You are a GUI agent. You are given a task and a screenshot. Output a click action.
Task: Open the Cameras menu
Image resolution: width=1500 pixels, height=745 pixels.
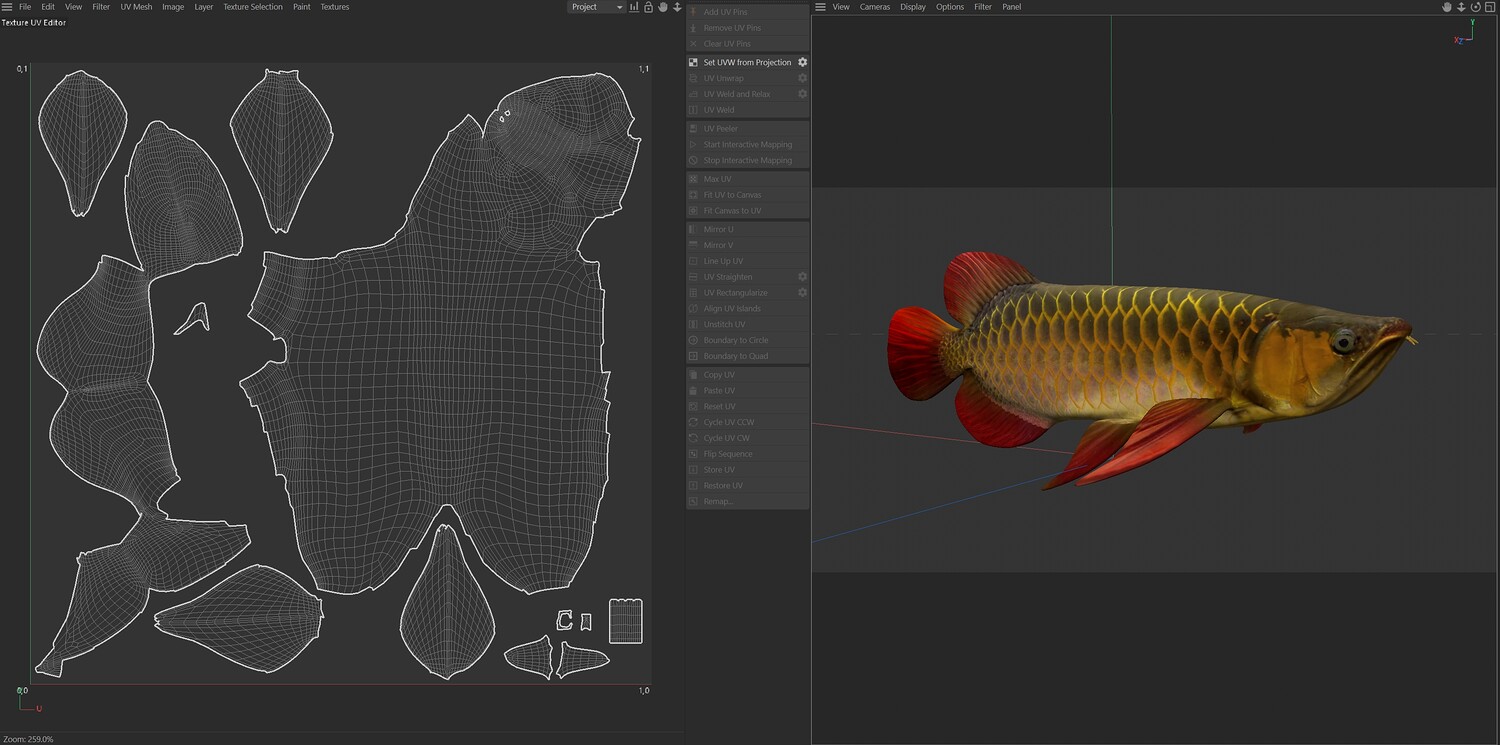pos(875,7)
